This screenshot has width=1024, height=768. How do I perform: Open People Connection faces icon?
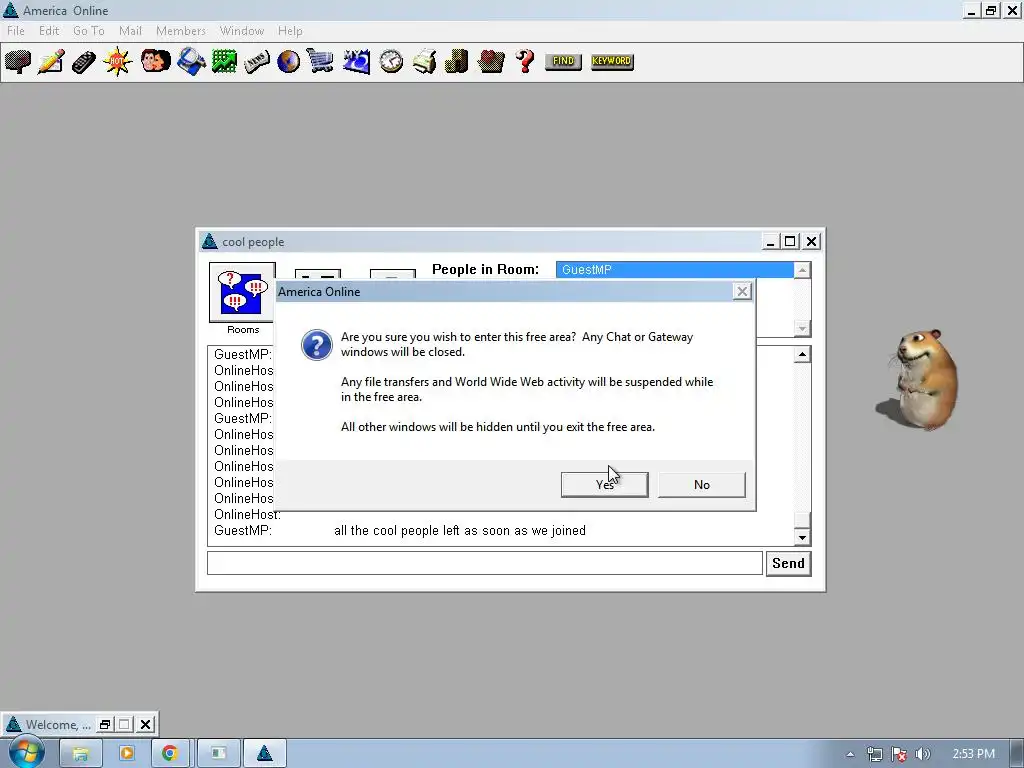click(x=155, y=61)
